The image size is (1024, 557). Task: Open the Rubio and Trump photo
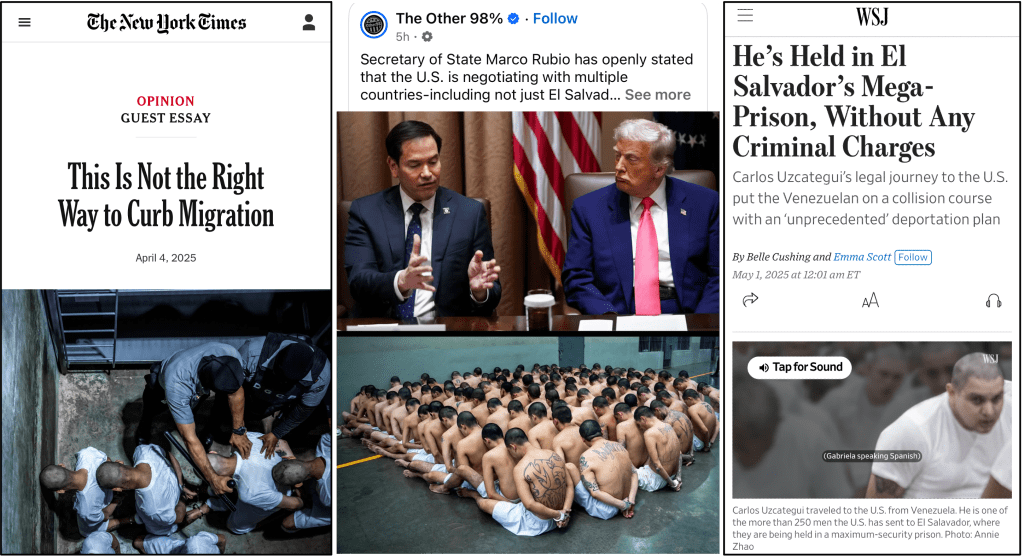tap(528, 221)
